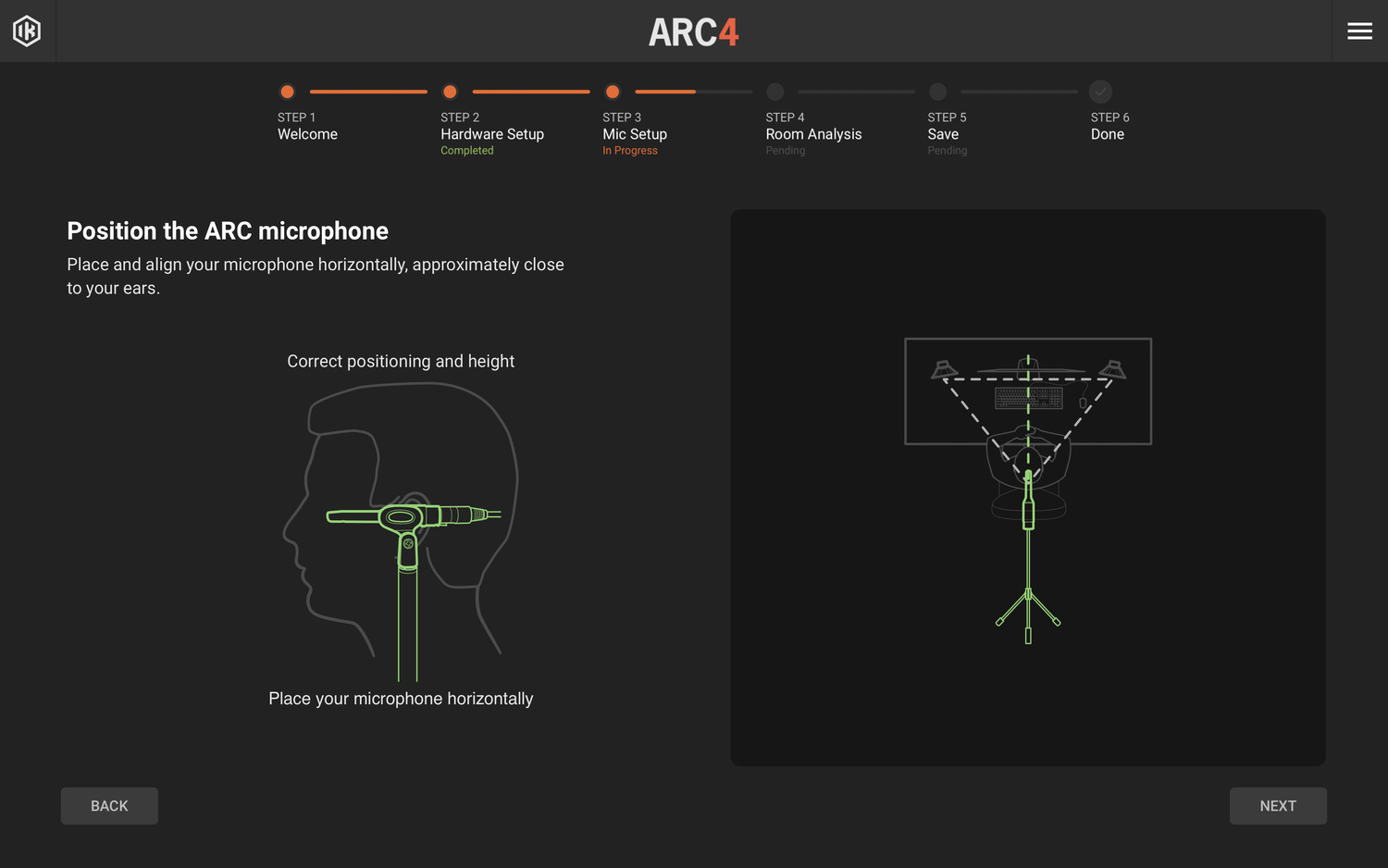
Task: Select the Mic Setup step label
Action: tap(634, 133)
